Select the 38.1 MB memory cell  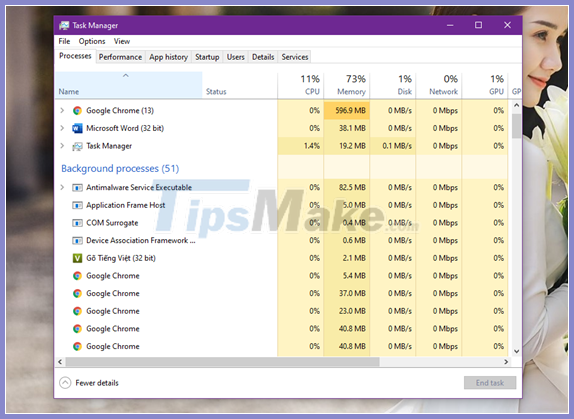pos(347,128)
